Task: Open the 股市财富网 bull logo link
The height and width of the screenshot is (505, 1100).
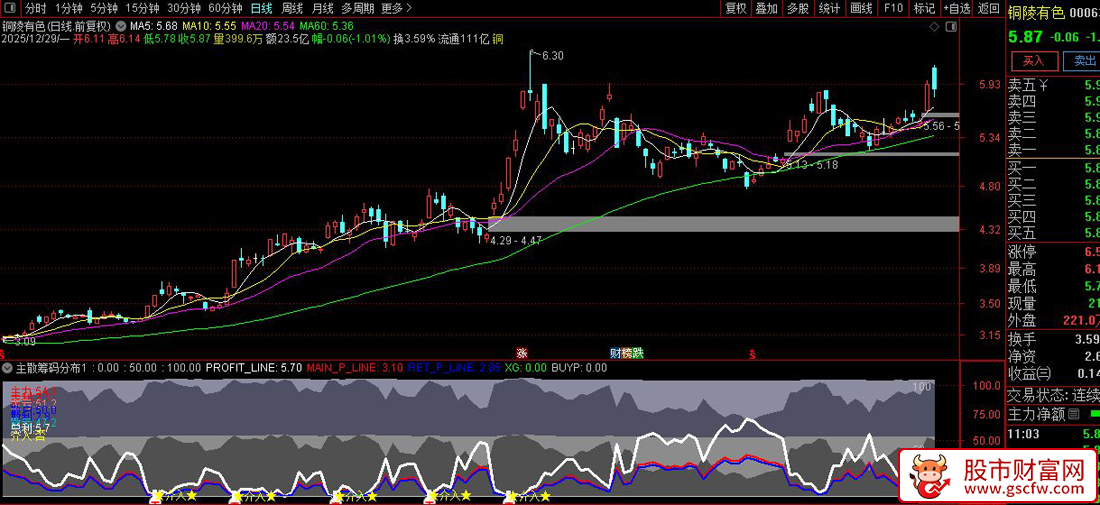Action: point(930,477)
